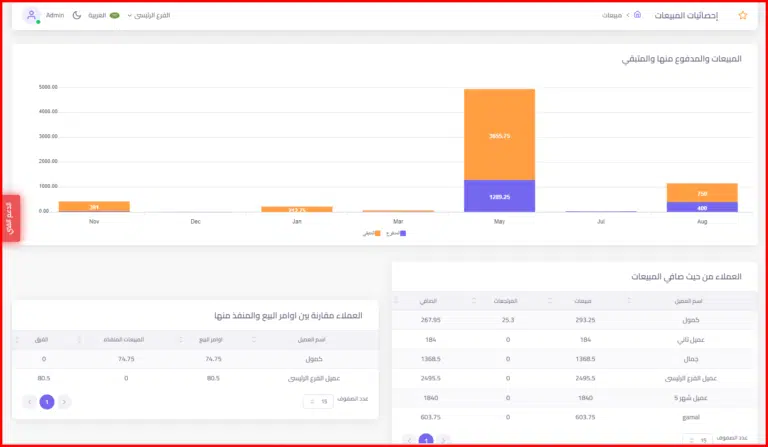Expand the الفرع الرئيسي branch dropdown
The image size is (768, 447).
148,15
